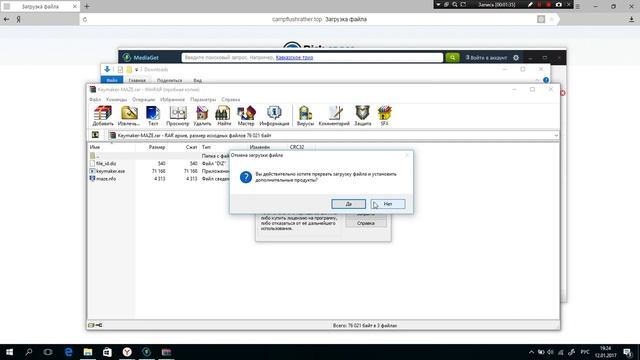Click the Комментарий icon in WinRAR
The height and width of the screenshot is (360, 640).
[x=334, y=116]
